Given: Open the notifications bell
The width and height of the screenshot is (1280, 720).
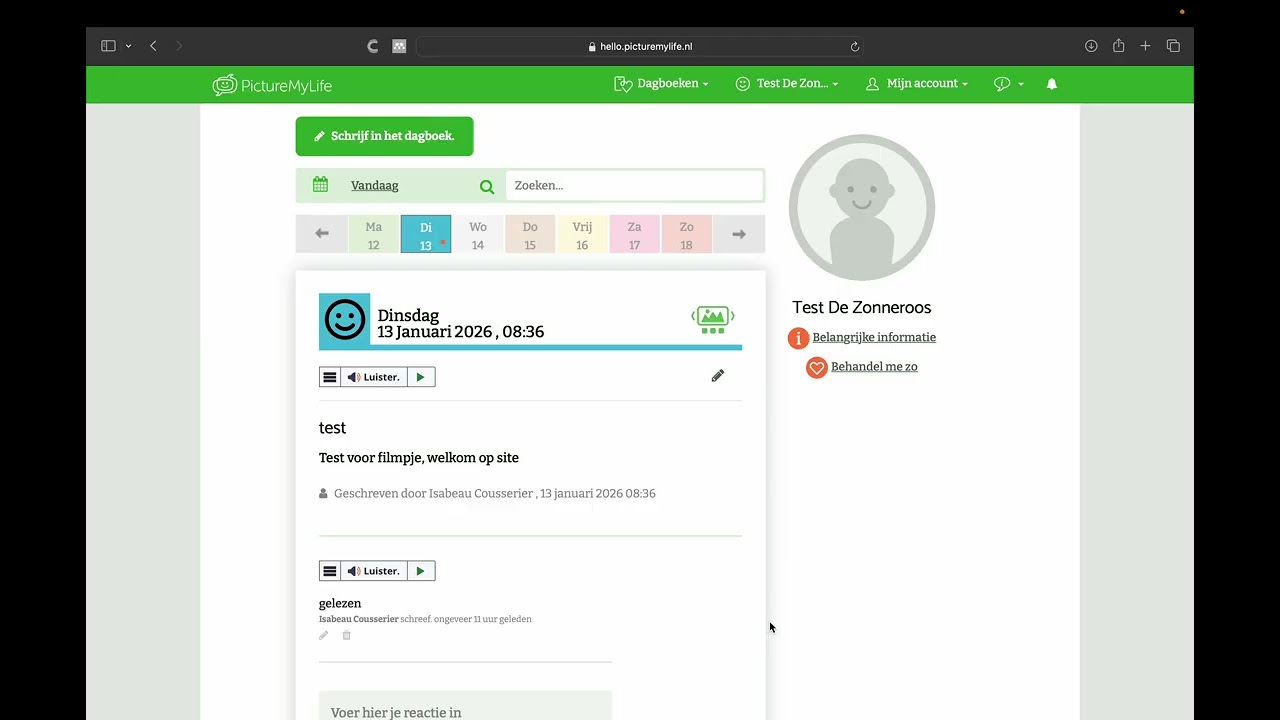Looking at the screenshot, I should click(x=1052, y=84).
